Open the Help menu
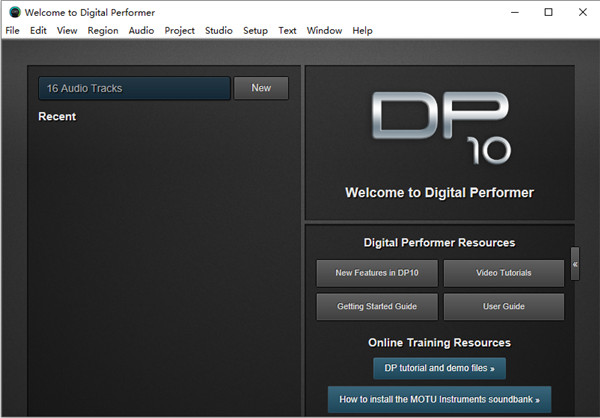Viewport: 600px width, 418px height. (x=362, y=31)
